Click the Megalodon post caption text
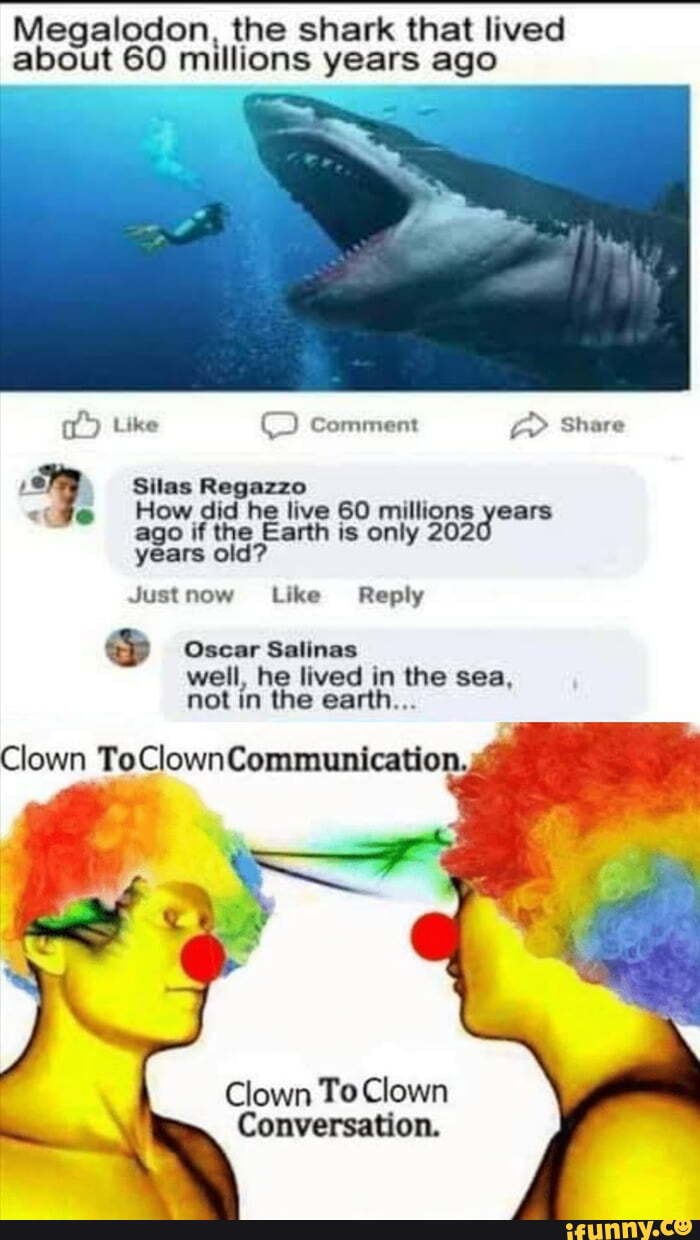This screenshot has width=700, height=1240. point(289,45)
